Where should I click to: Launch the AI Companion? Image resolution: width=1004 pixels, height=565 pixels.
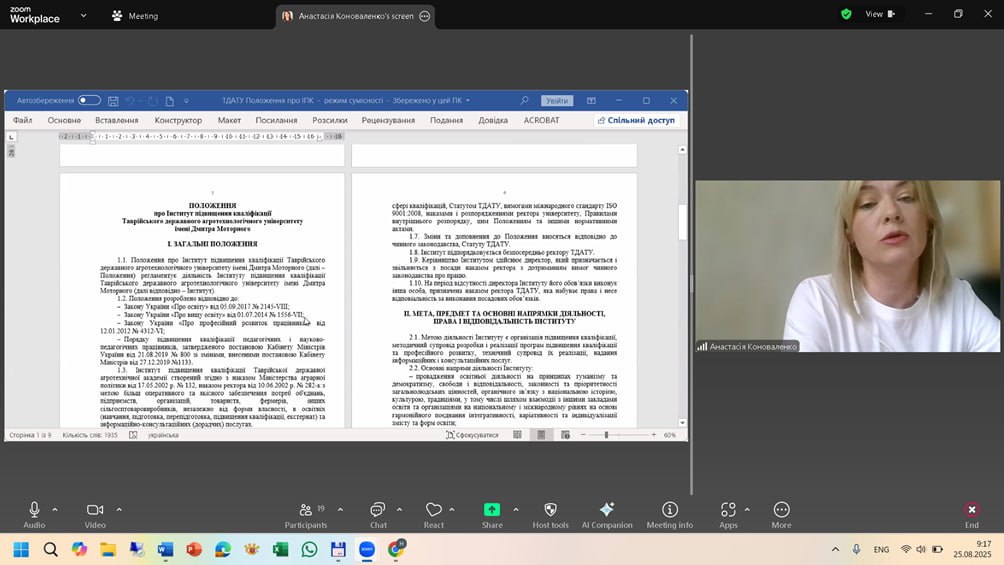click(606, 510)
